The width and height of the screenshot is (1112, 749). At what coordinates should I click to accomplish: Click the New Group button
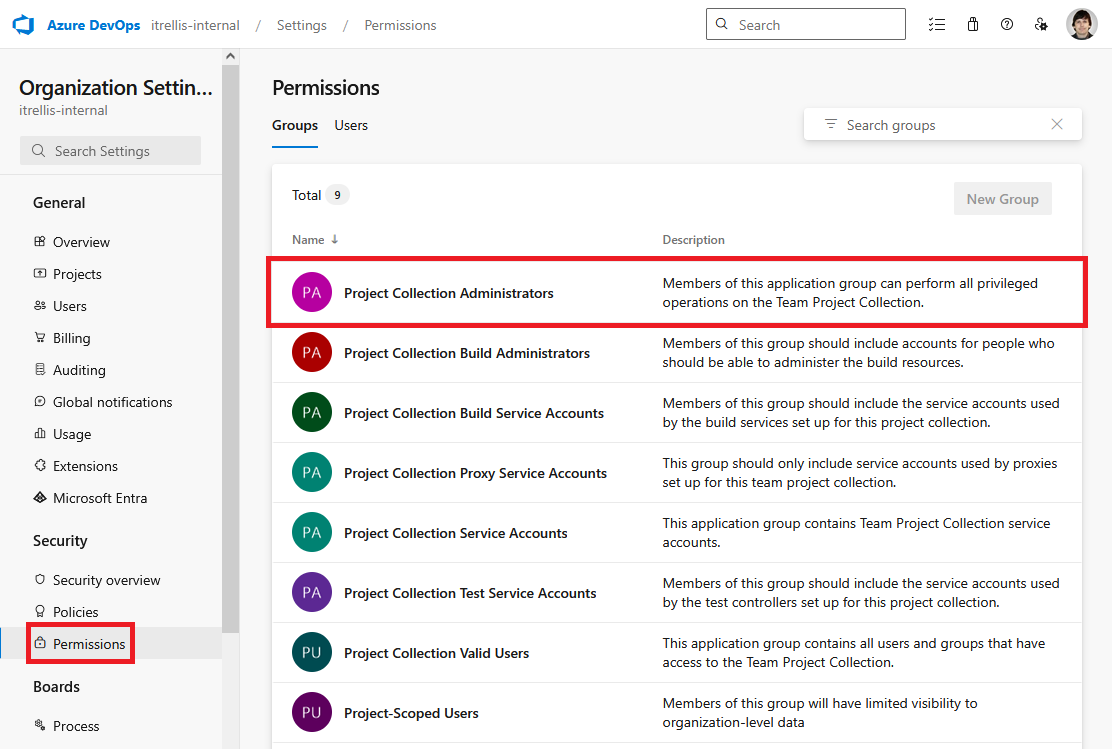1002,199
